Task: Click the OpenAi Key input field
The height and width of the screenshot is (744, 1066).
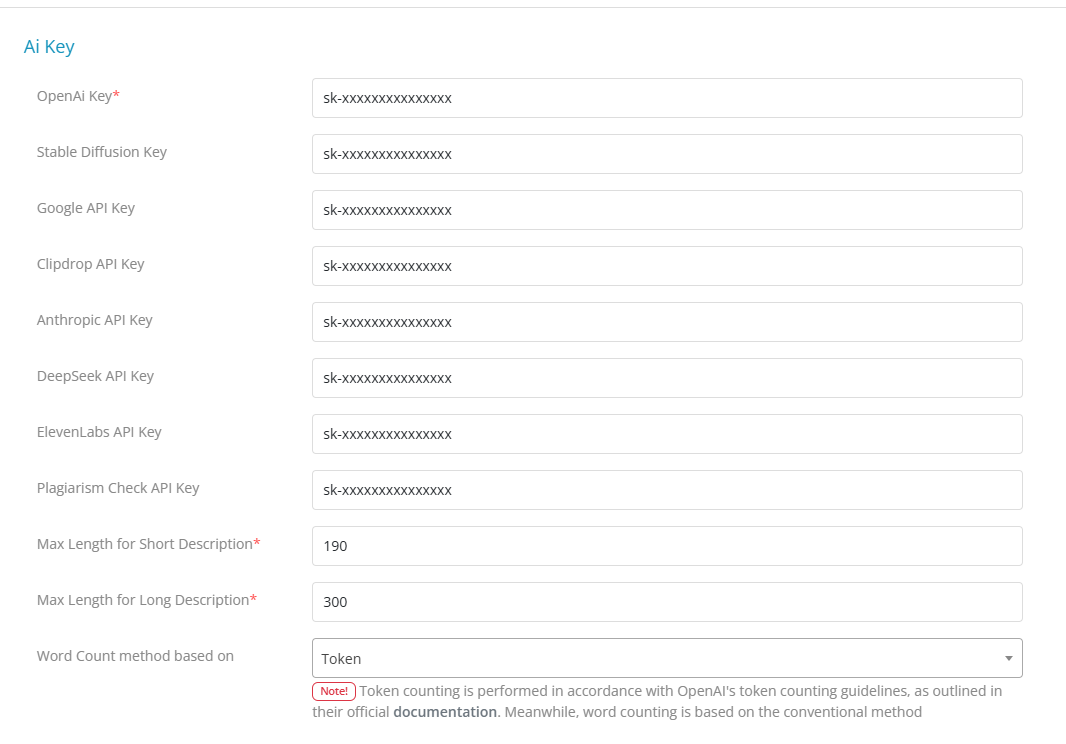Action: coord(667,98)
